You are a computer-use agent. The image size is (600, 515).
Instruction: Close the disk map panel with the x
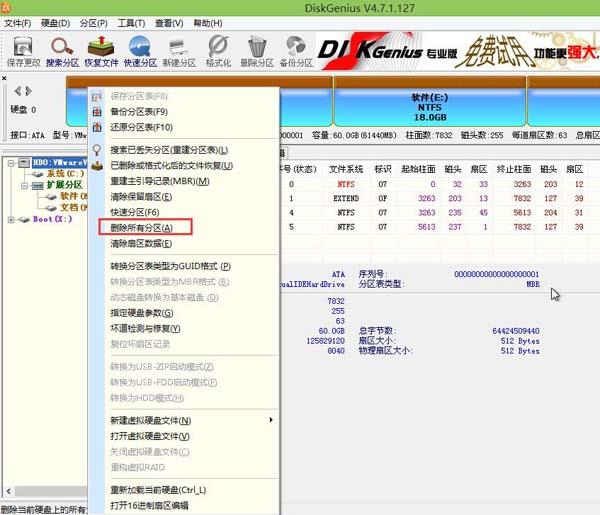tap(4, 78)
